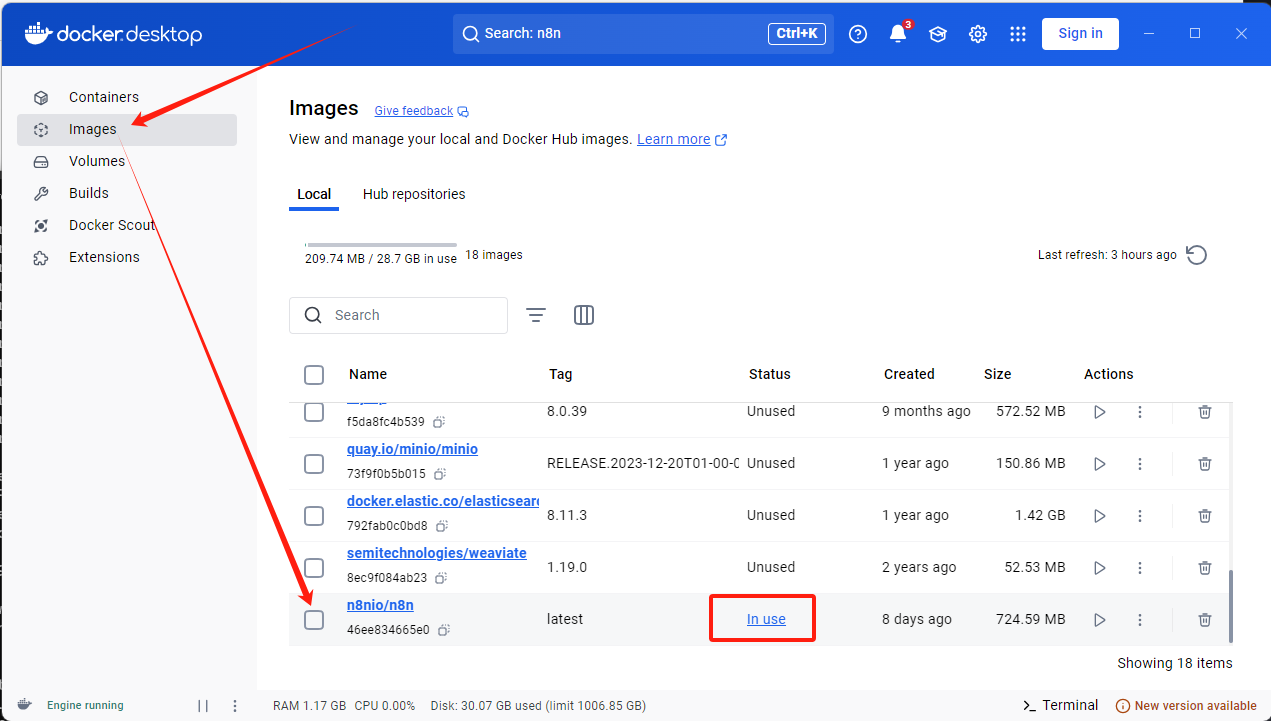1271x721 pixels.
Task: Open the apps grid icon
Action: tap(1018, 34)
